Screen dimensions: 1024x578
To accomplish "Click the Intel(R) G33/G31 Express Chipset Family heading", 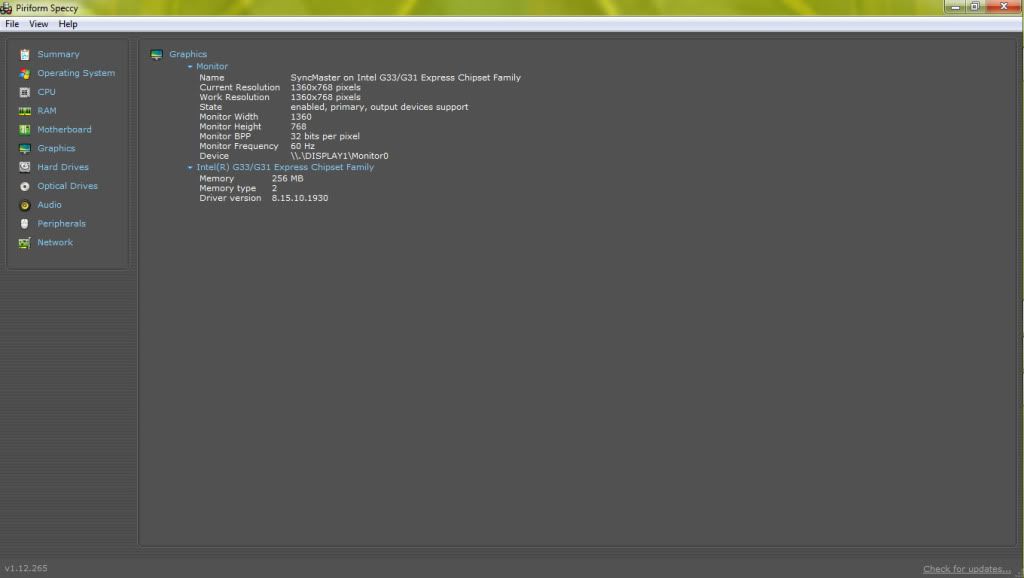I will [285, 167].
